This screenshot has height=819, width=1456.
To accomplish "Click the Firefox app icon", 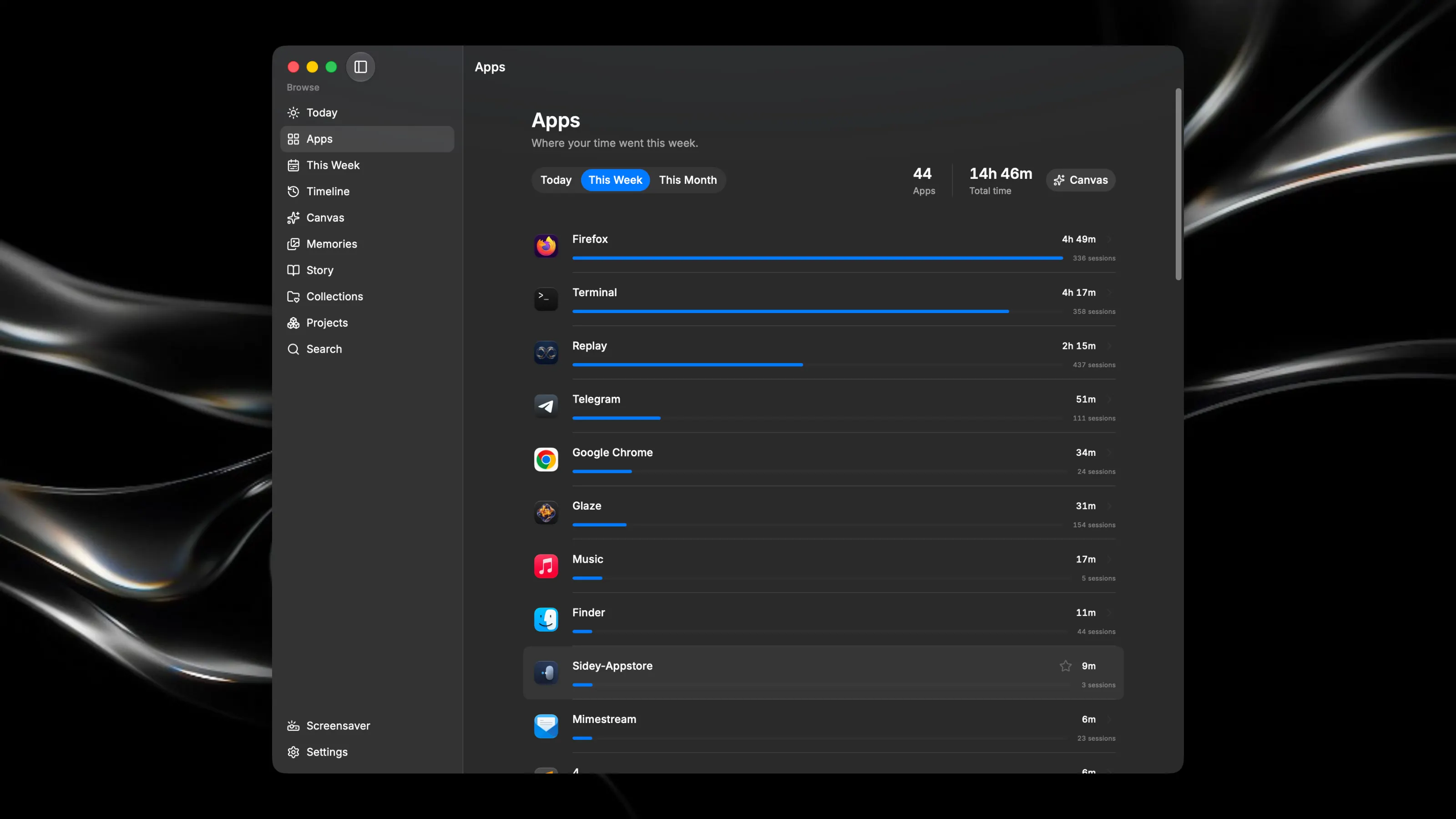I will pyautogui.click(x=546, y=246).
